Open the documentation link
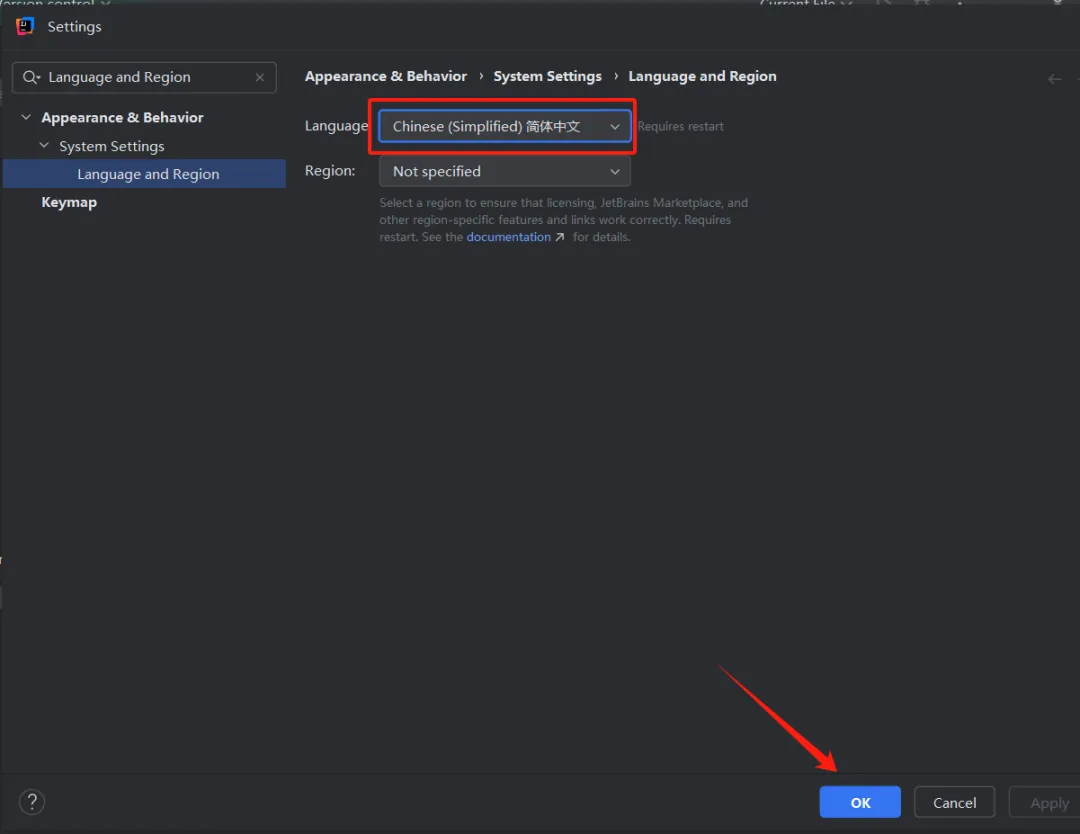Image resolution: width=1080 pixels, height=834 pixels. point(508,237)
